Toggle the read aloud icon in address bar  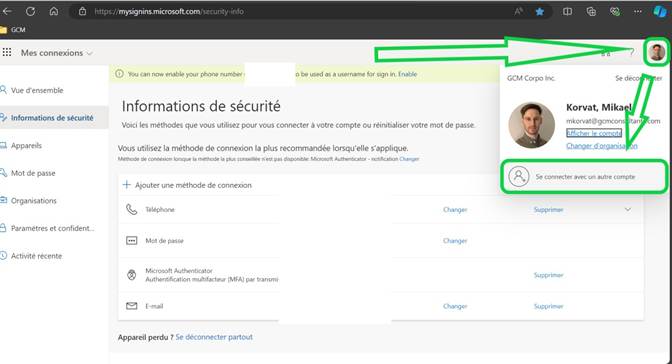point(519,12)
